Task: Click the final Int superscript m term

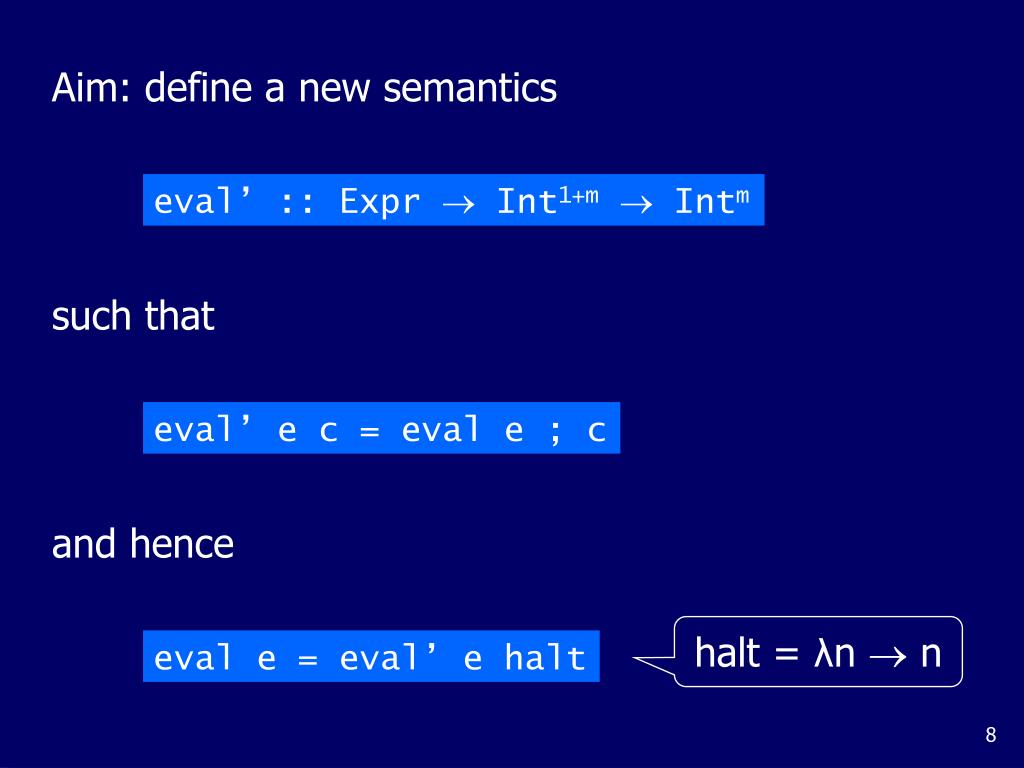Action: coord(712,200)
